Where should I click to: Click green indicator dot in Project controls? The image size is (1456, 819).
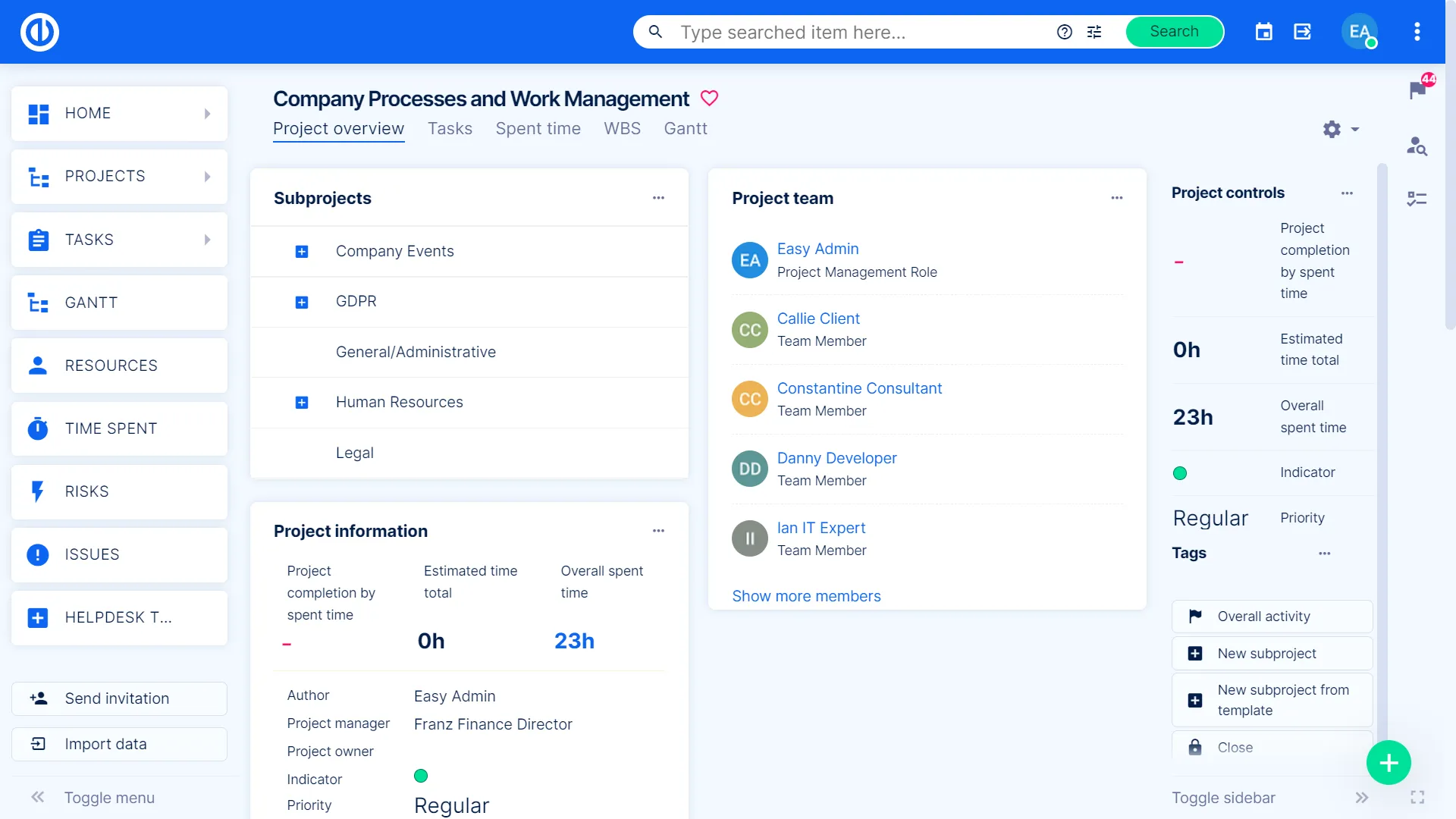click(1180, 473)
